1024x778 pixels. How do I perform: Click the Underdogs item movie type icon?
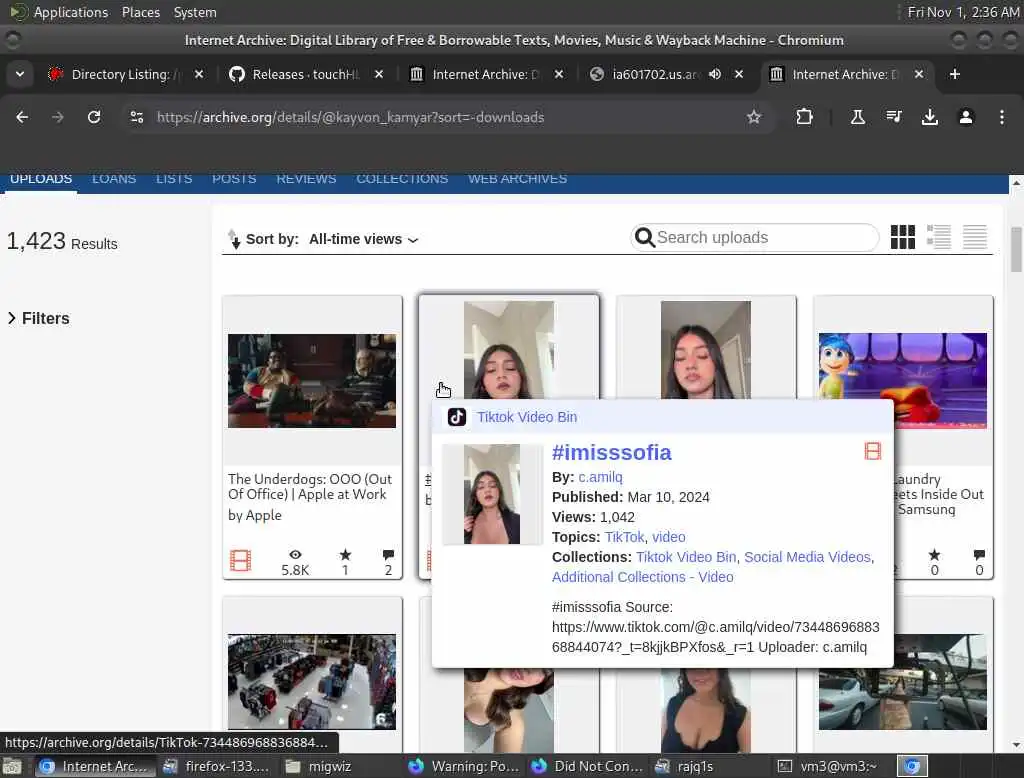tap(240, 560)
